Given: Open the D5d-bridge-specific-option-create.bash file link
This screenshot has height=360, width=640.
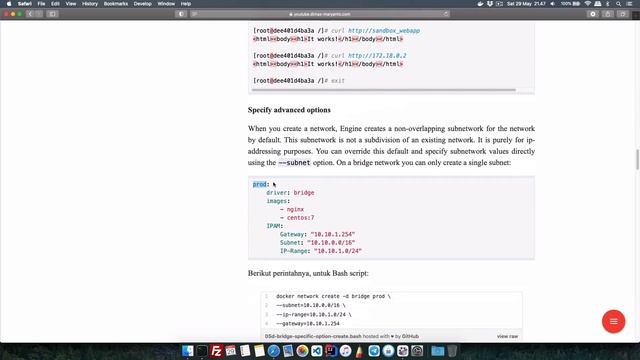Looking at the screenshot, I should pos(313,336).
